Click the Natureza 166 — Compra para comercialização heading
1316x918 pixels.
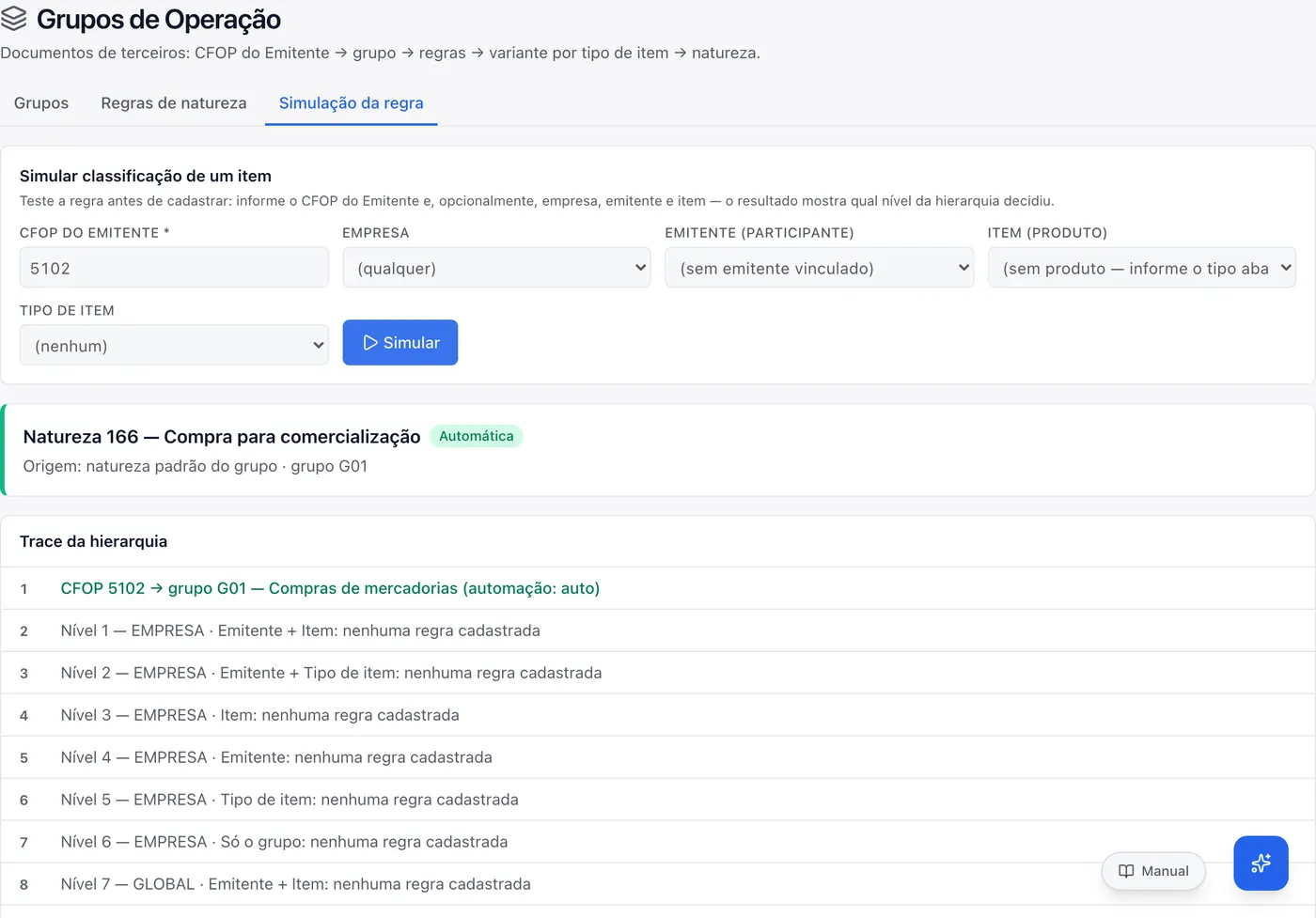[222, 437]
